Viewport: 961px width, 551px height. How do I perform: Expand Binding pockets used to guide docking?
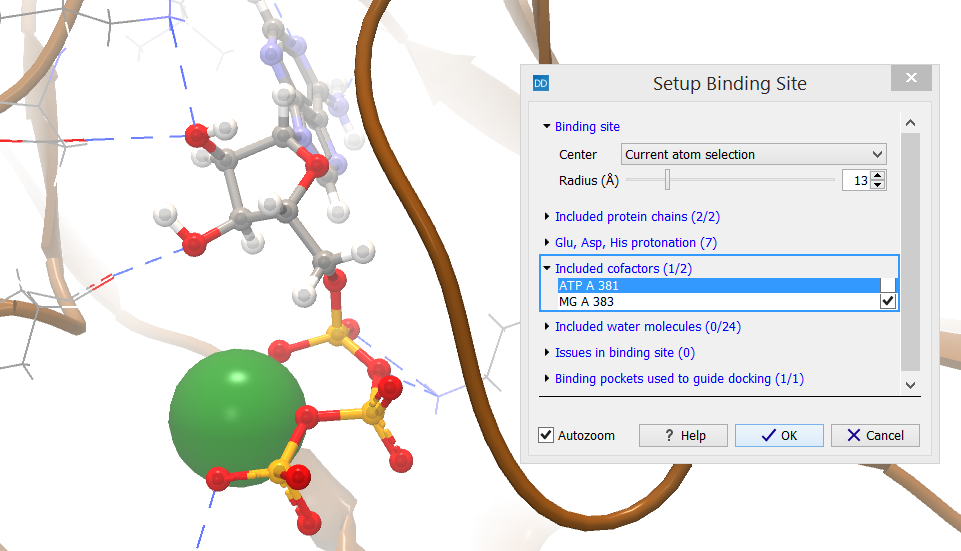pos(547,379)
